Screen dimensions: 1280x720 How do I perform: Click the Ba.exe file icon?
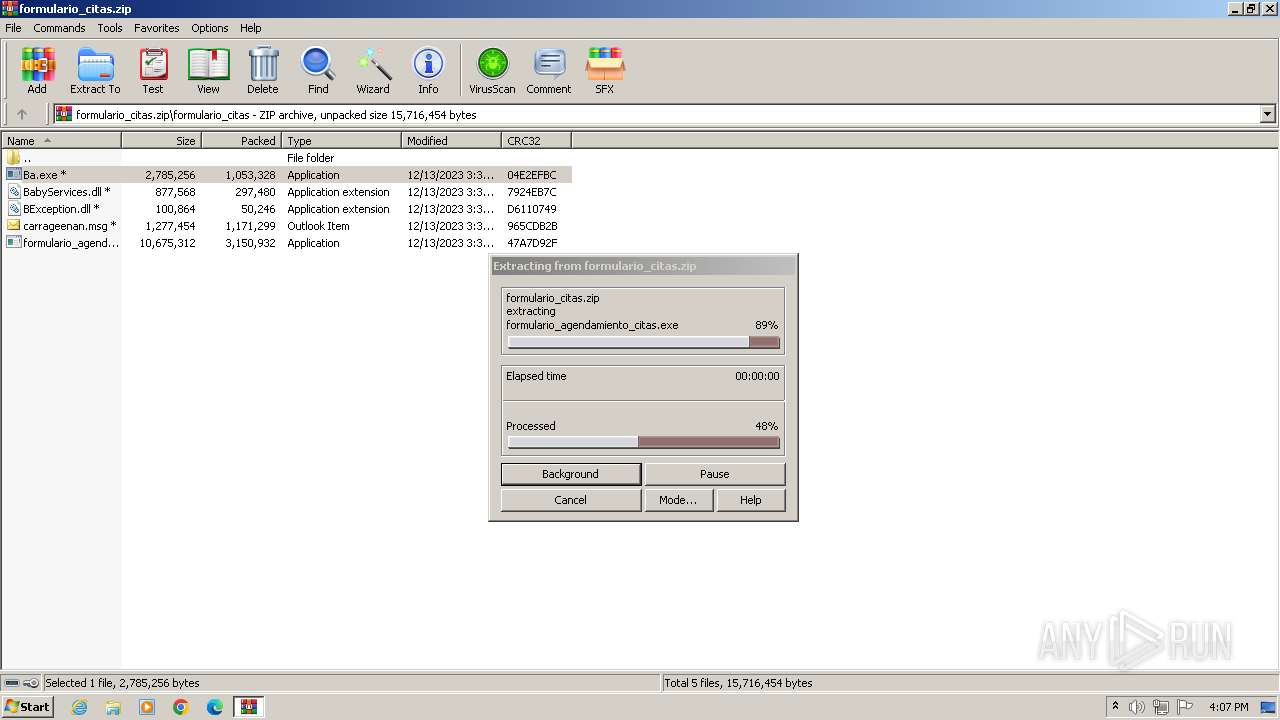[x=13, y=175]
